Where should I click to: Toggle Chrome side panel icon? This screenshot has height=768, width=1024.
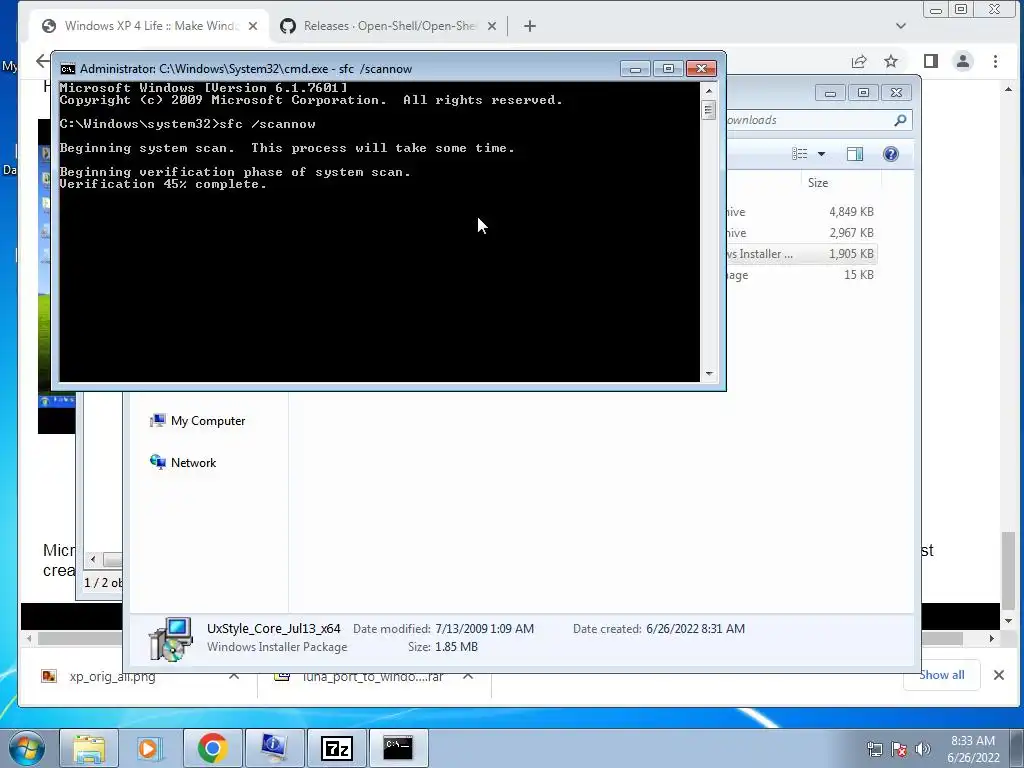pos(931,61)
